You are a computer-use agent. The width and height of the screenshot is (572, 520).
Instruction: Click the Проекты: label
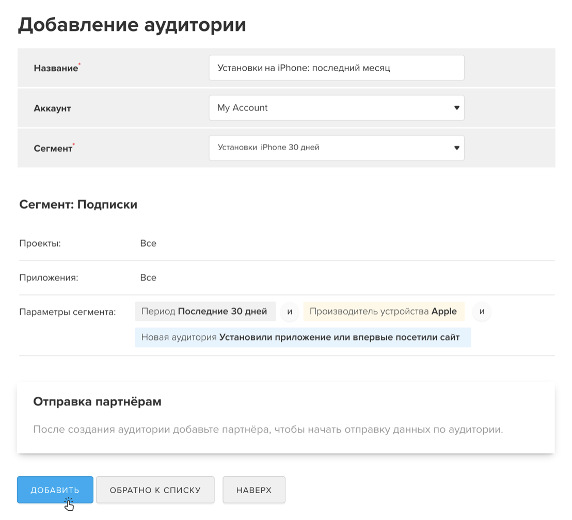point(40,243)
